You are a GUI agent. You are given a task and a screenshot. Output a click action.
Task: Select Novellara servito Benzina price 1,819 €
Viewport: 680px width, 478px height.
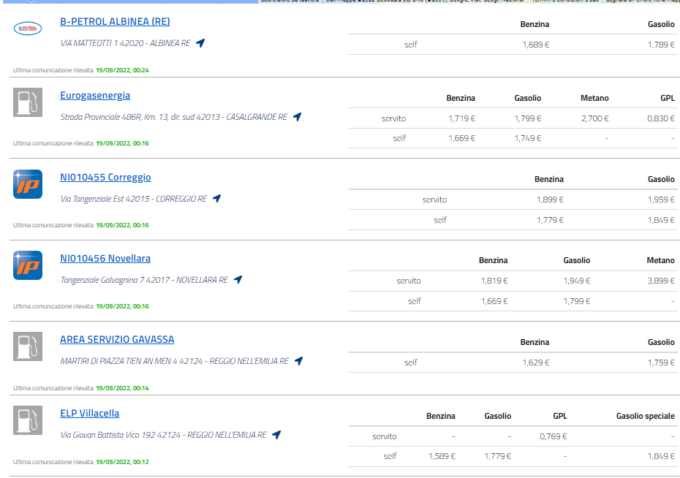click(494, 281)
